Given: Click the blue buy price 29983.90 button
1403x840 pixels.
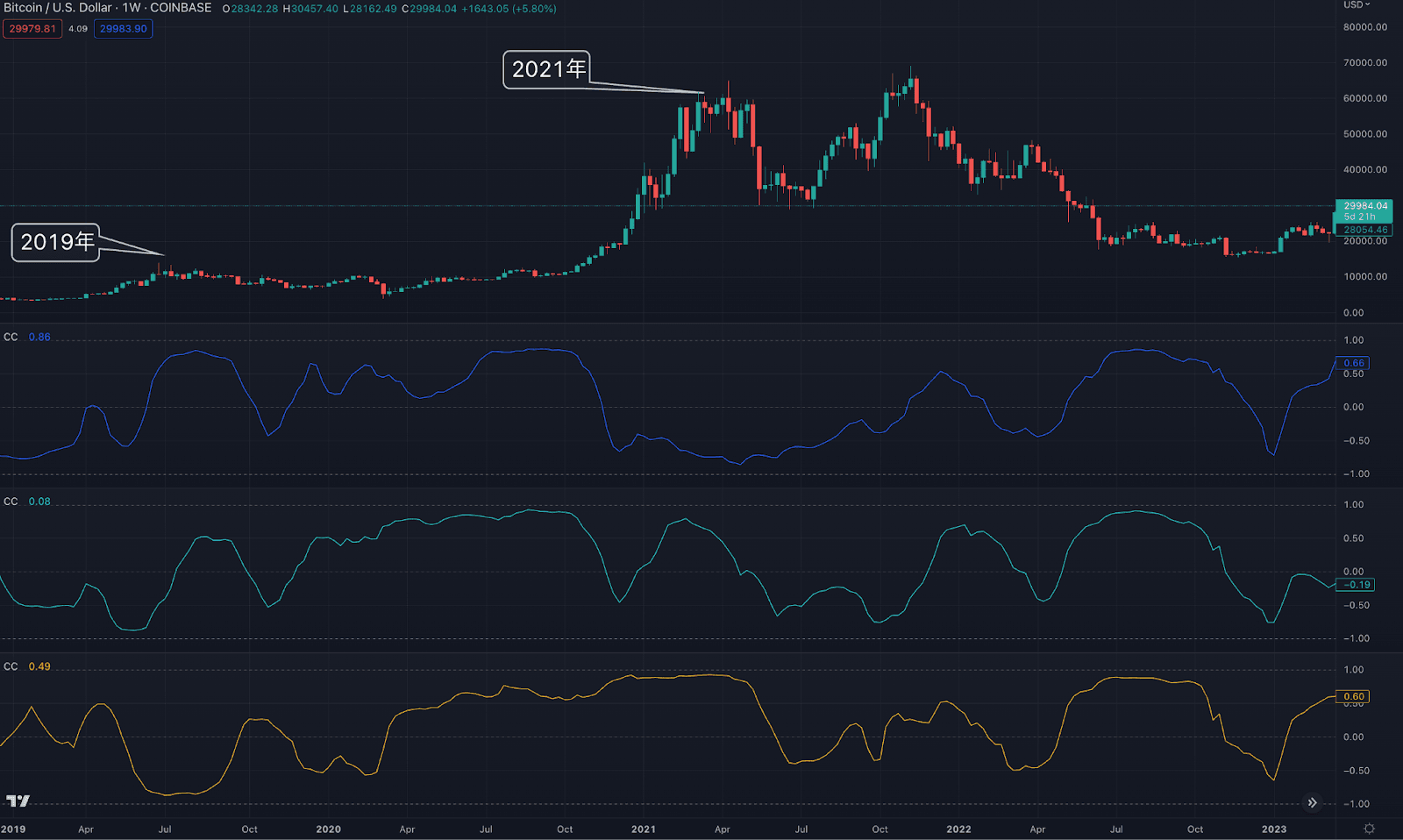Looking at the screenshot, I should tap(123, 29).
